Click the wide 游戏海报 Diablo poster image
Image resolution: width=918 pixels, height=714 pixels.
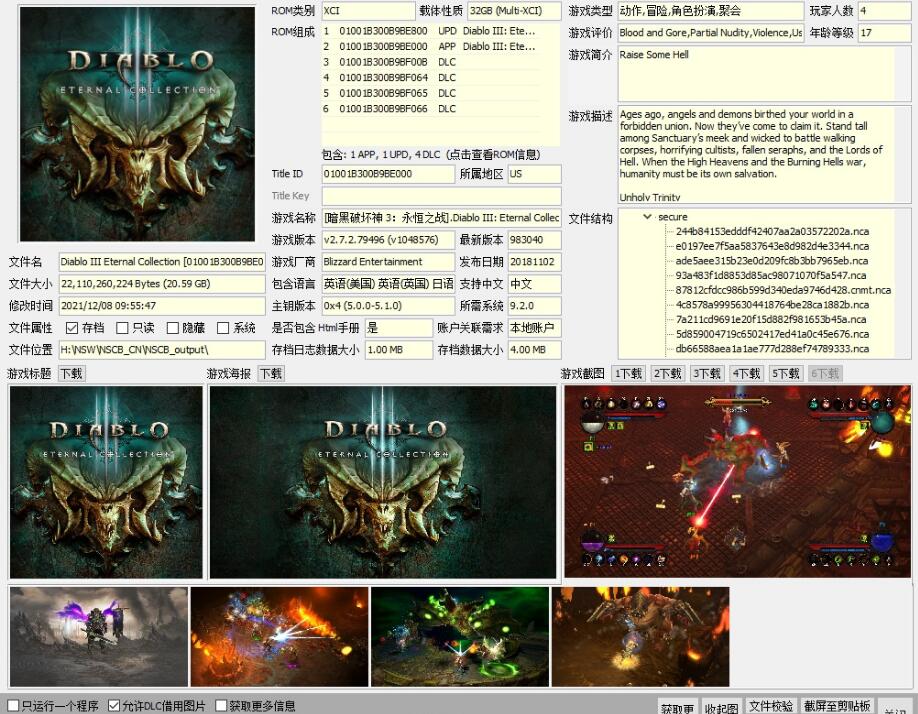383,482
